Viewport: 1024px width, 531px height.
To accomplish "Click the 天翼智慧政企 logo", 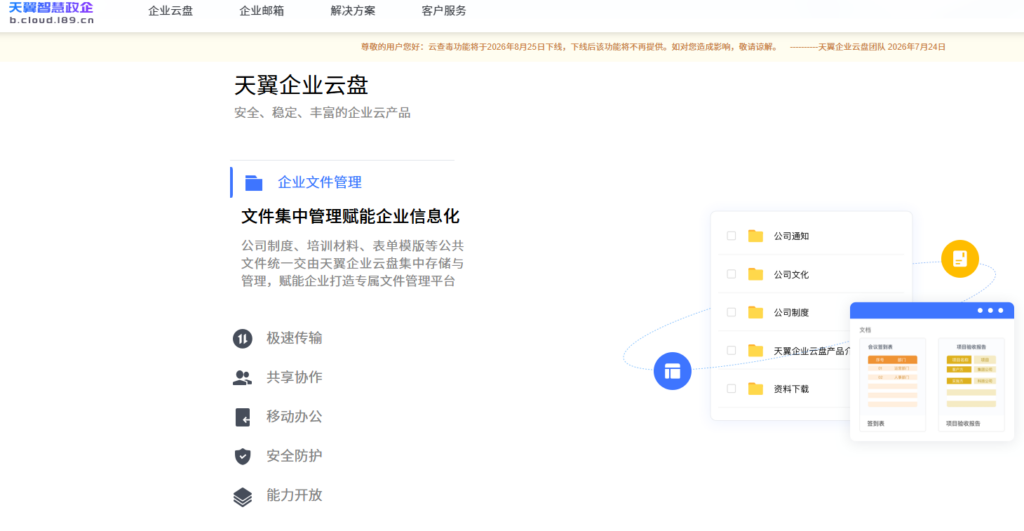I will [x=51, y=12].
